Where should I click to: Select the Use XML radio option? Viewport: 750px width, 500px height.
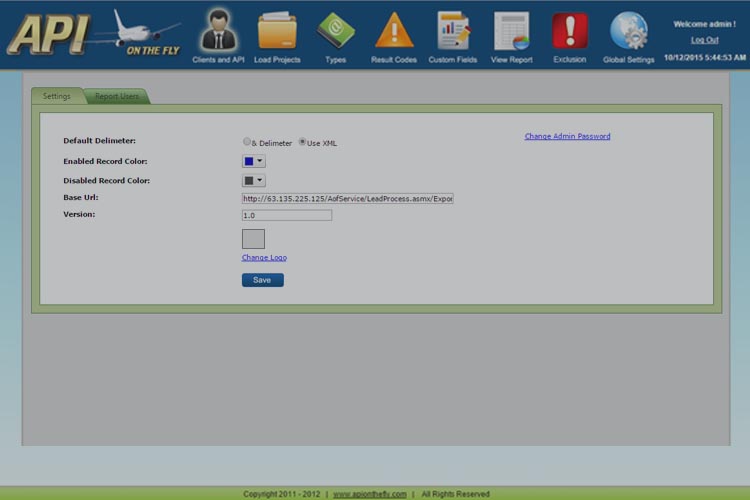coord(302,142)
